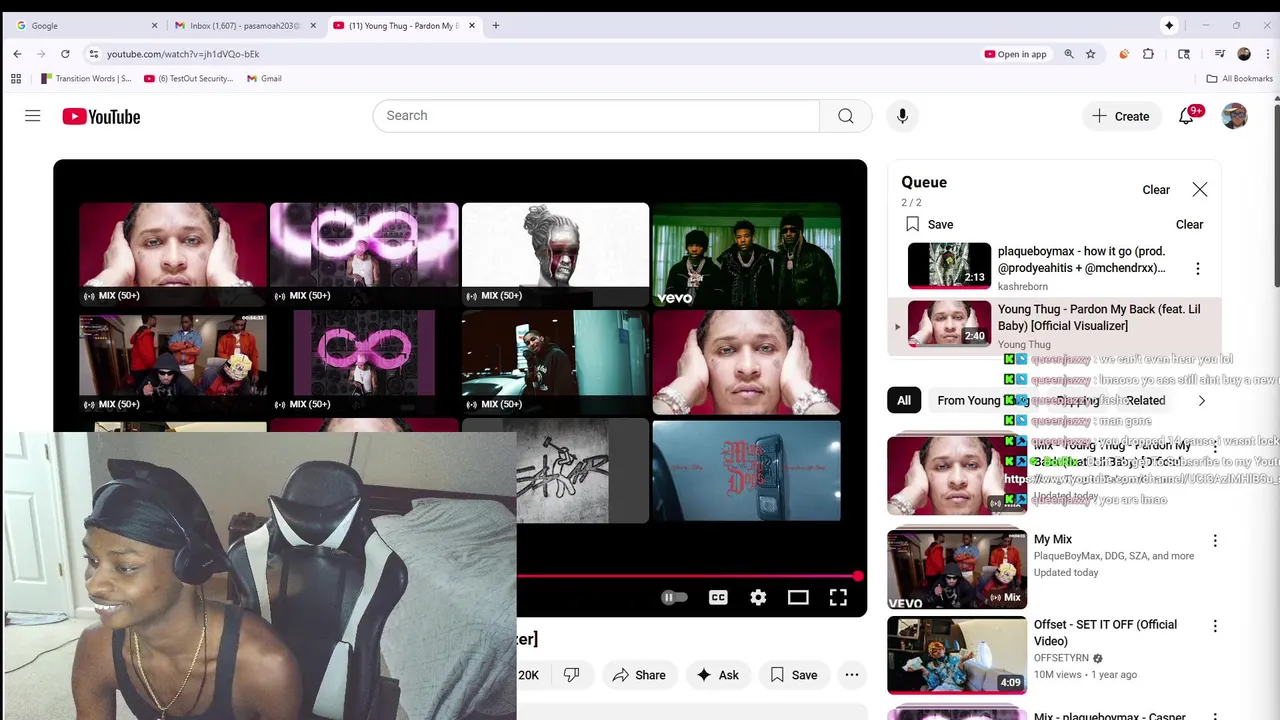Reload the page
The width and height of the screenshot is (1280, 720).
pyautogui.click(x=65, y=54)
